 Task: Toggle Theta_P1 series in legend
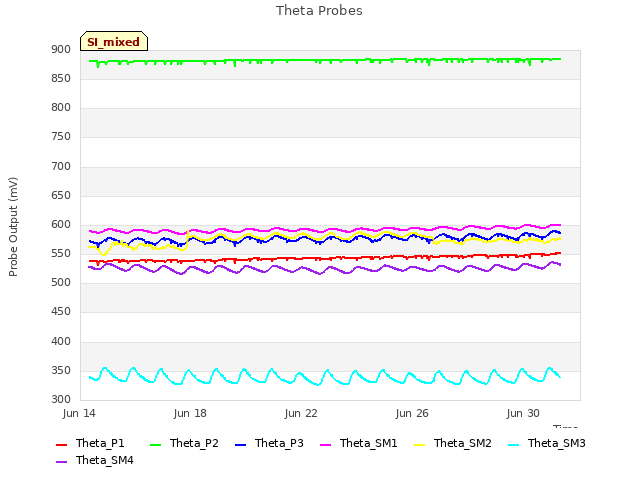click(90, 443)
